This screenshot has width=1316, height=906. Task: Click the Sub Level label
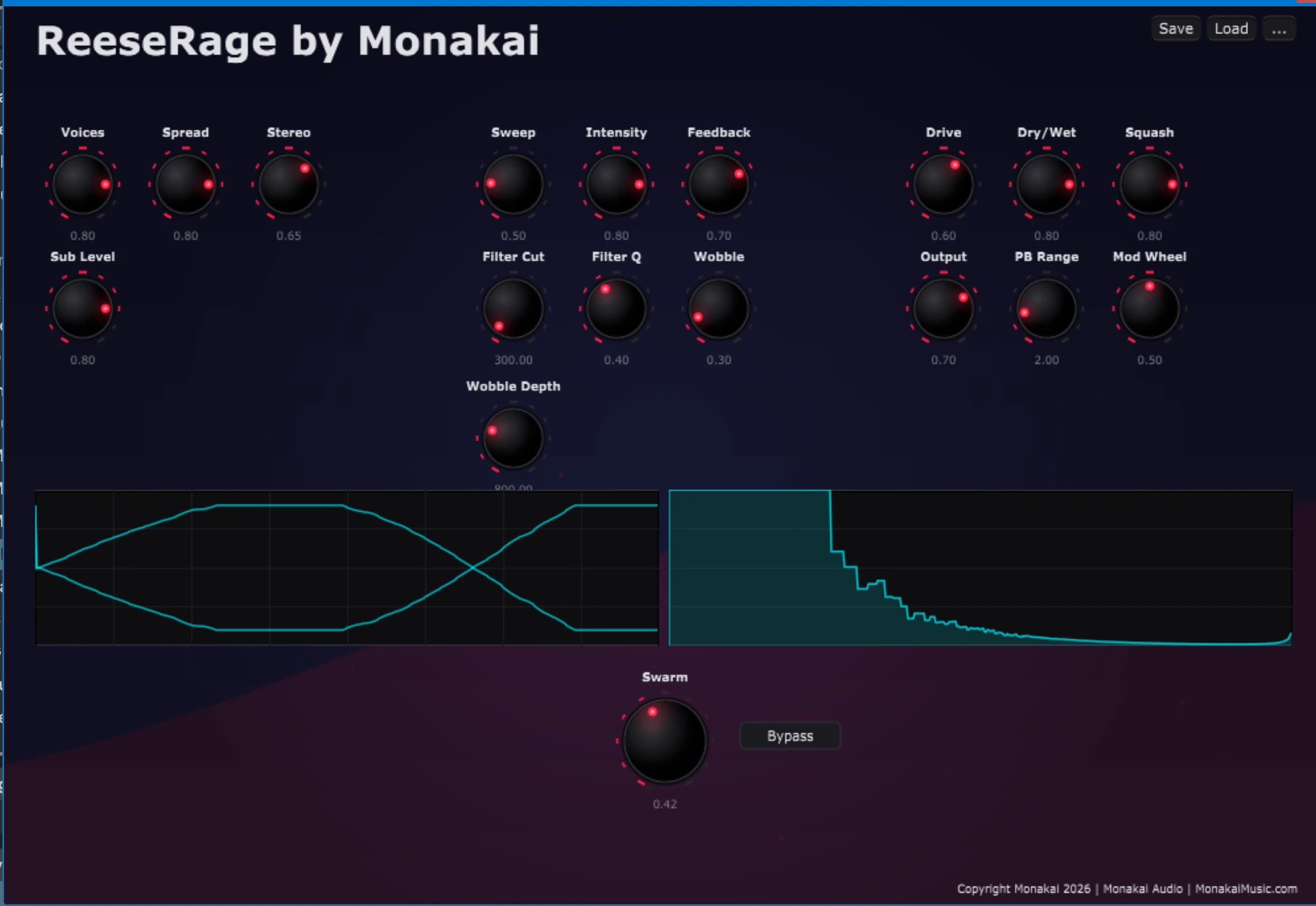click(x=83, y=257)
